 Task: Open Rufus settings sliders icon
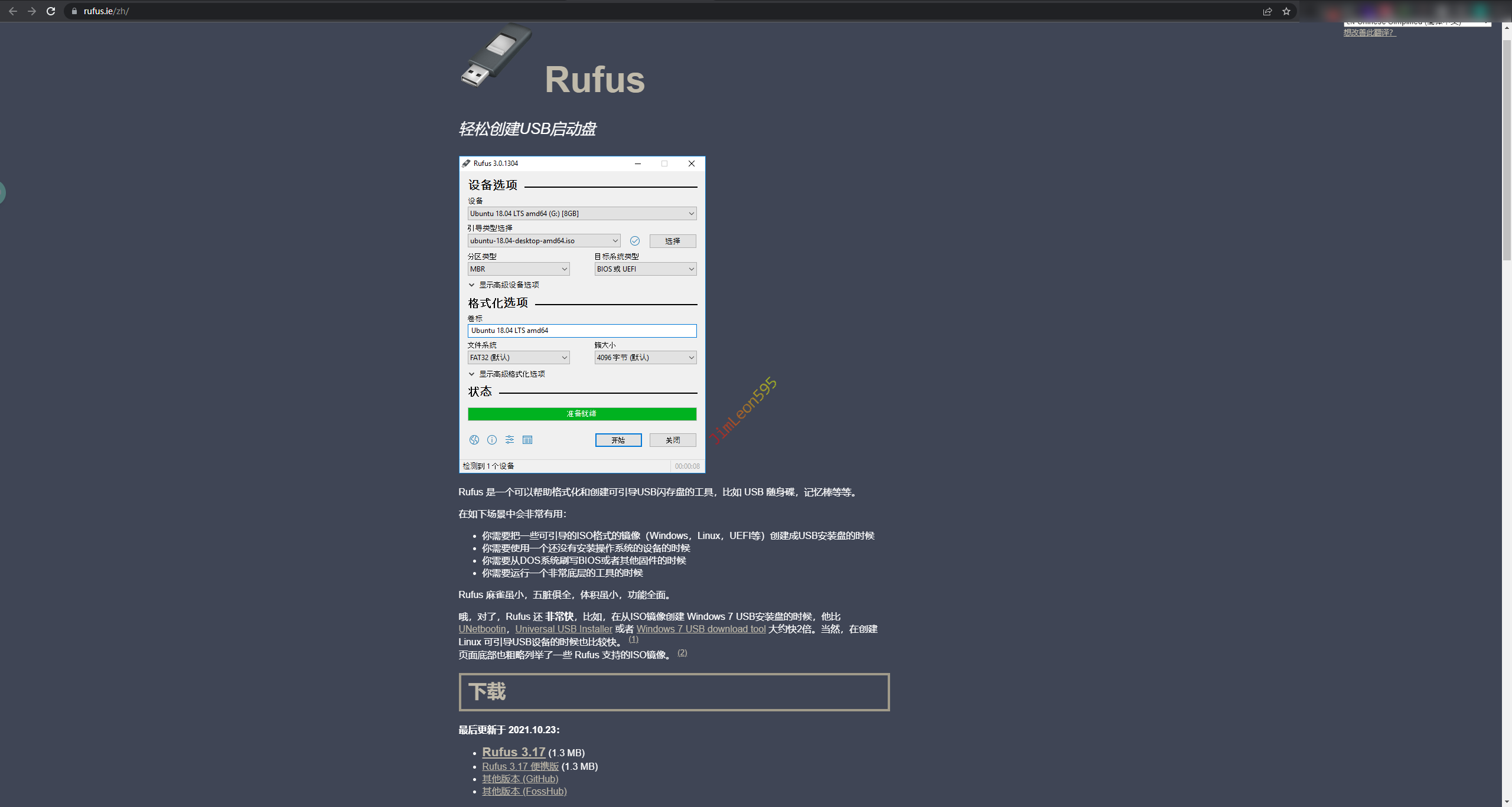(510, 440)
